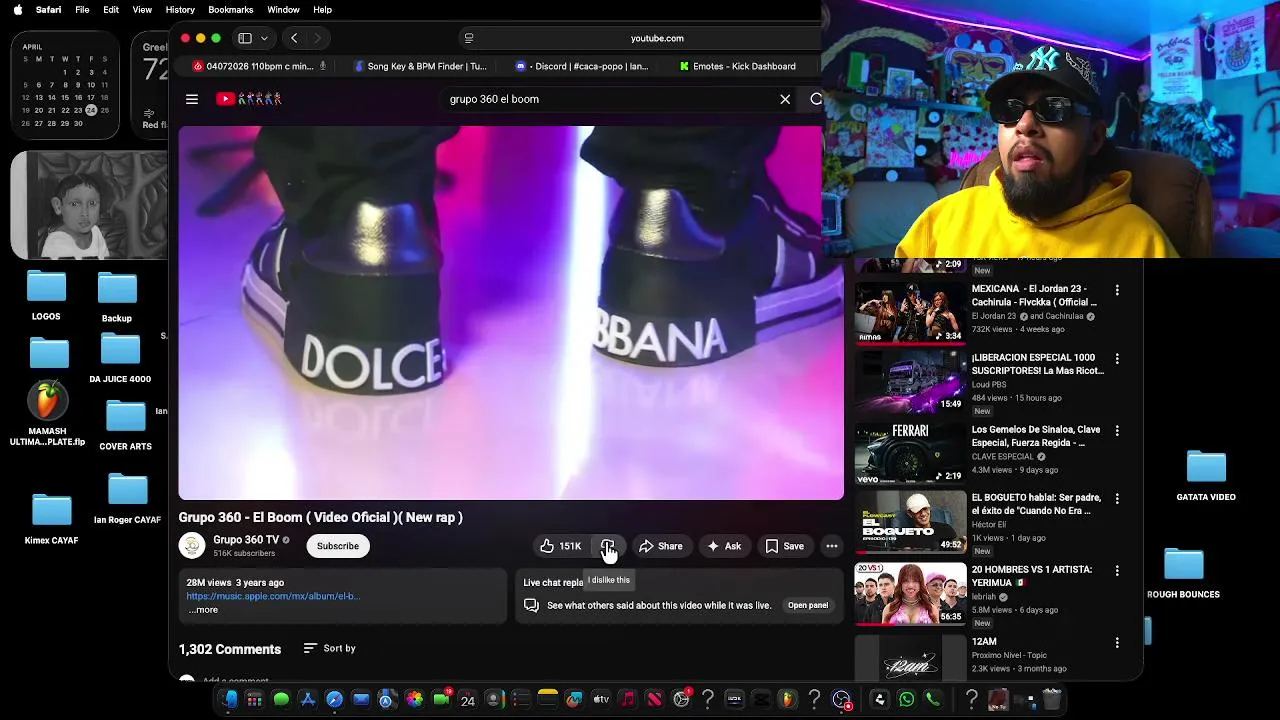This screenshot has width=1280, height=720.
Task: Open options for 20 HOMBRES VS 1 ARTISTA video
Action: (x=1117, y=570)
